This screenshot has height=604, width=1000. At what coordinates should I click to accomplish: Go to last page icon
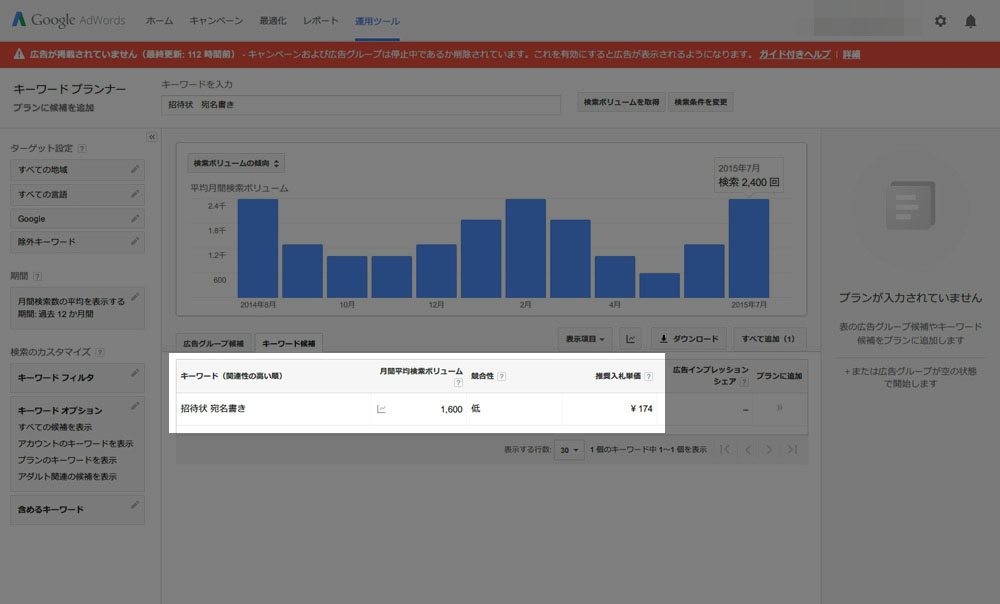[x=792, y=450]
